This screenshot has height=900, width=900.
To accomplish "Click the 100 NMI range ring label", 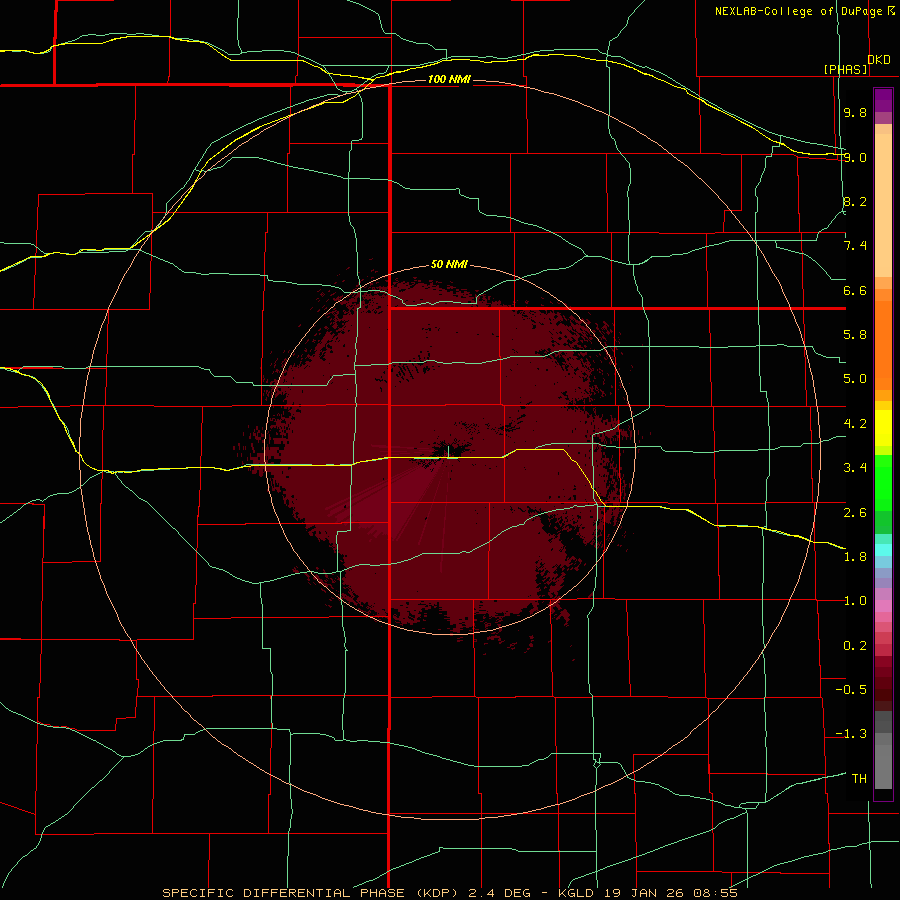I will [x=449, y=79].
